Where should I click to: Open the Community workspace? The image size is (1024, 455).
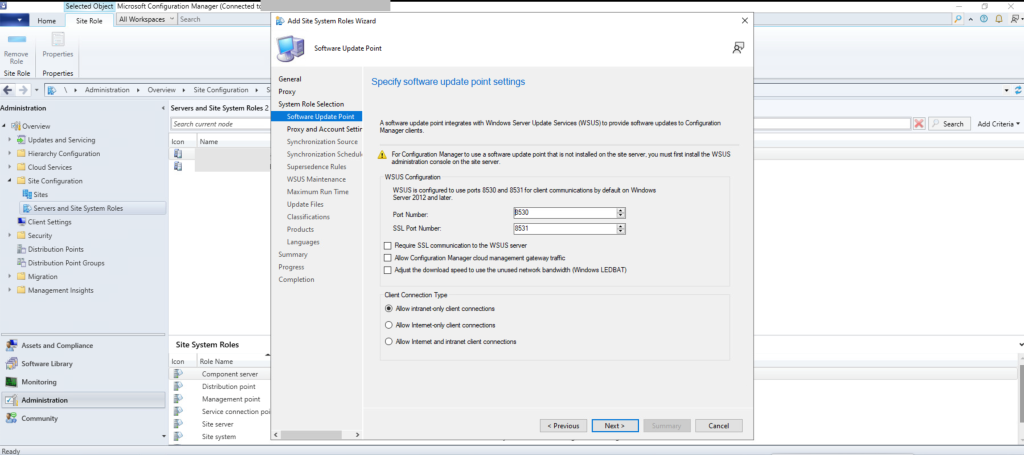click(39, 418)
